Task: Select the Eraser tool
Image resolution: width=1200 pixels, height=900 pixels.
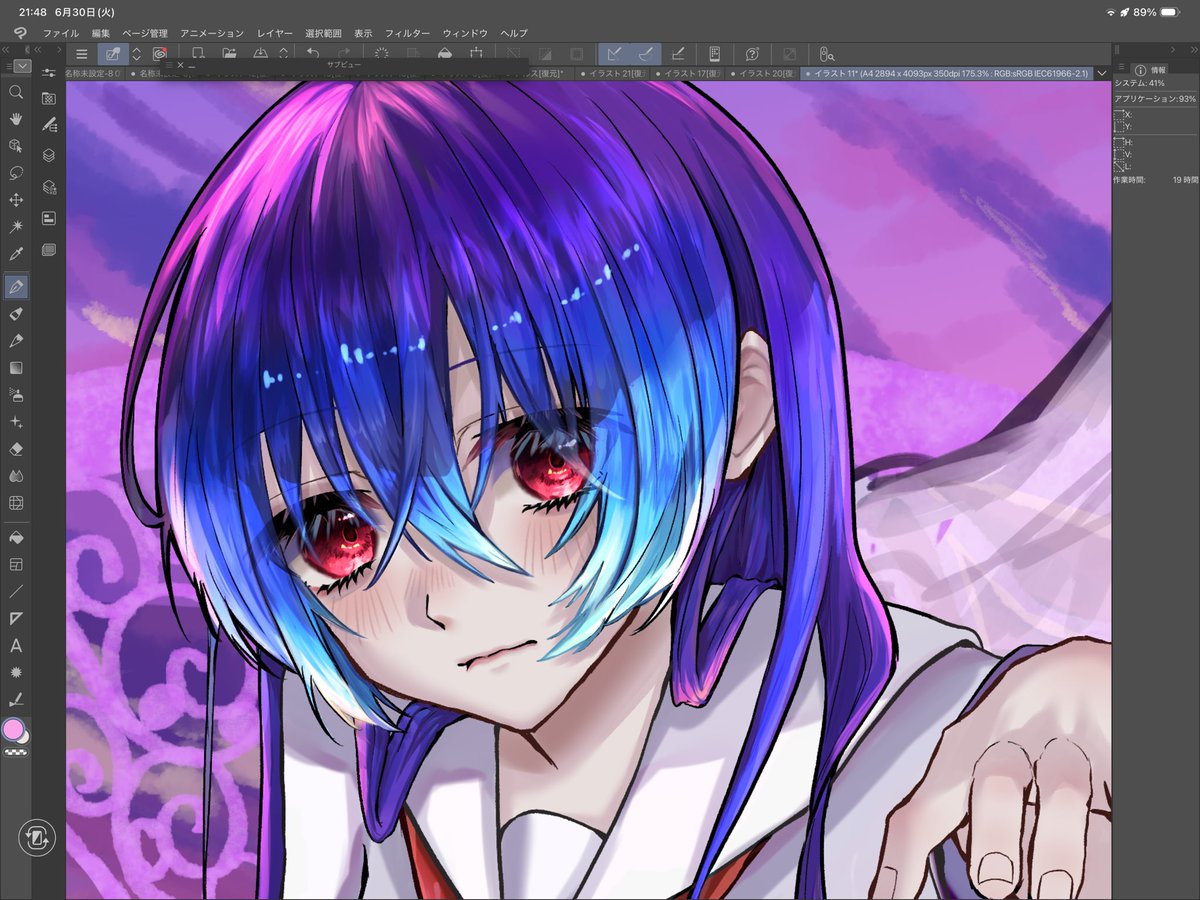Action: [16, 449]
